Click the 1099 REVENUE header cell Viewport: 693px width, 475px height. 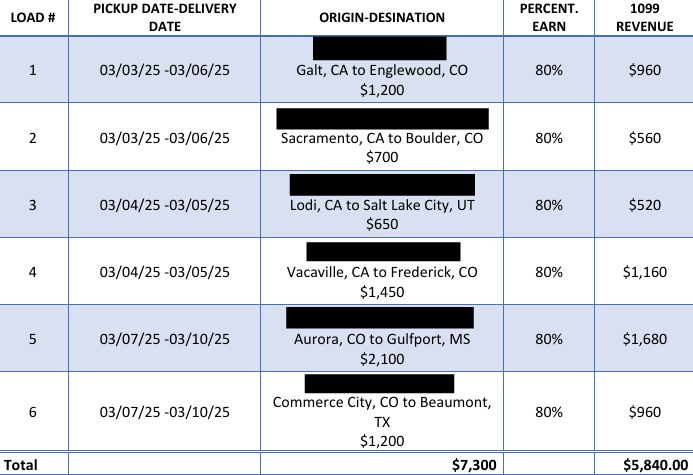coord(644,18)
